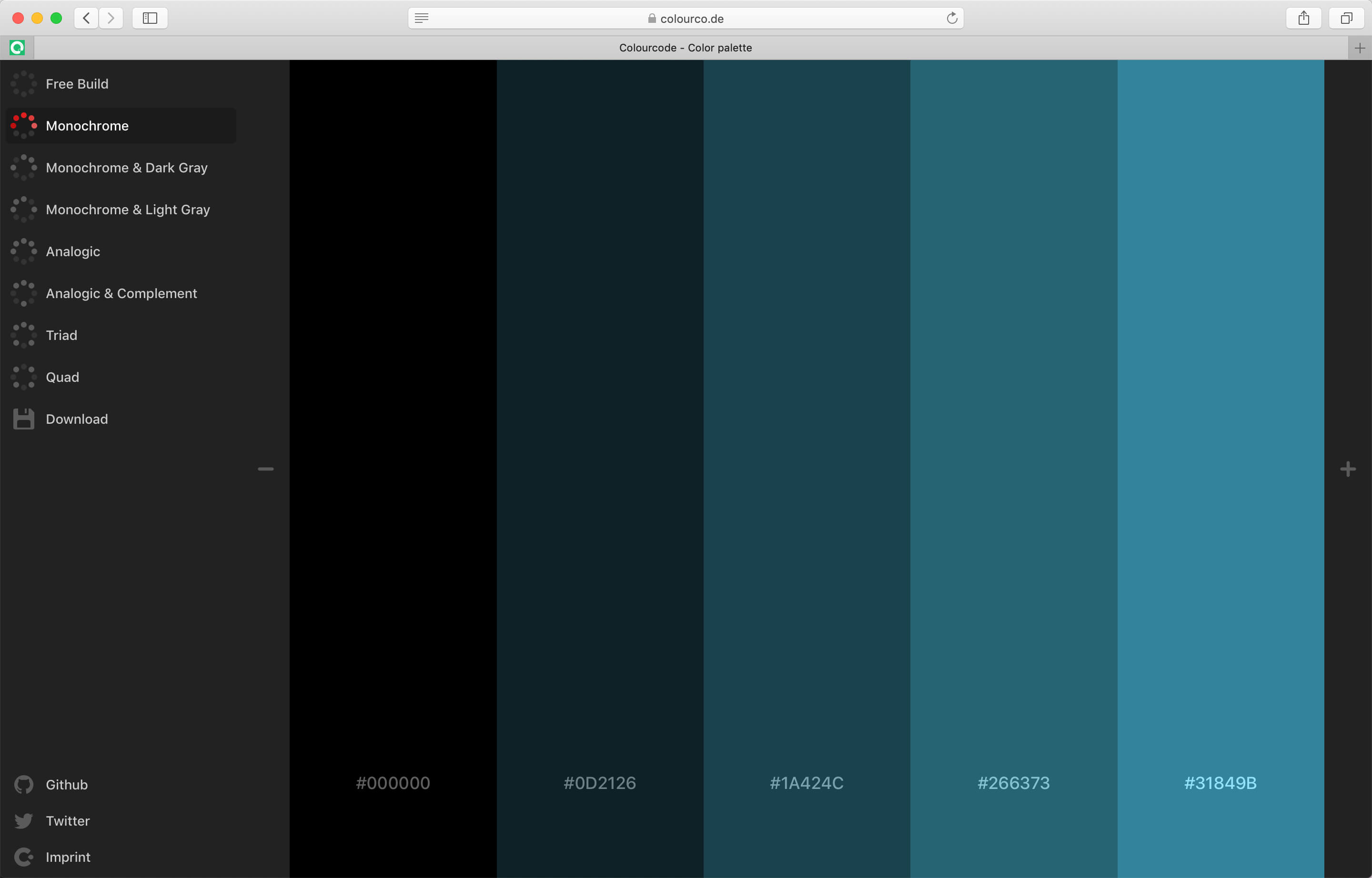The image size is (1372, 878).
Task: Open the Github link
Action: (x=67, y=785)
